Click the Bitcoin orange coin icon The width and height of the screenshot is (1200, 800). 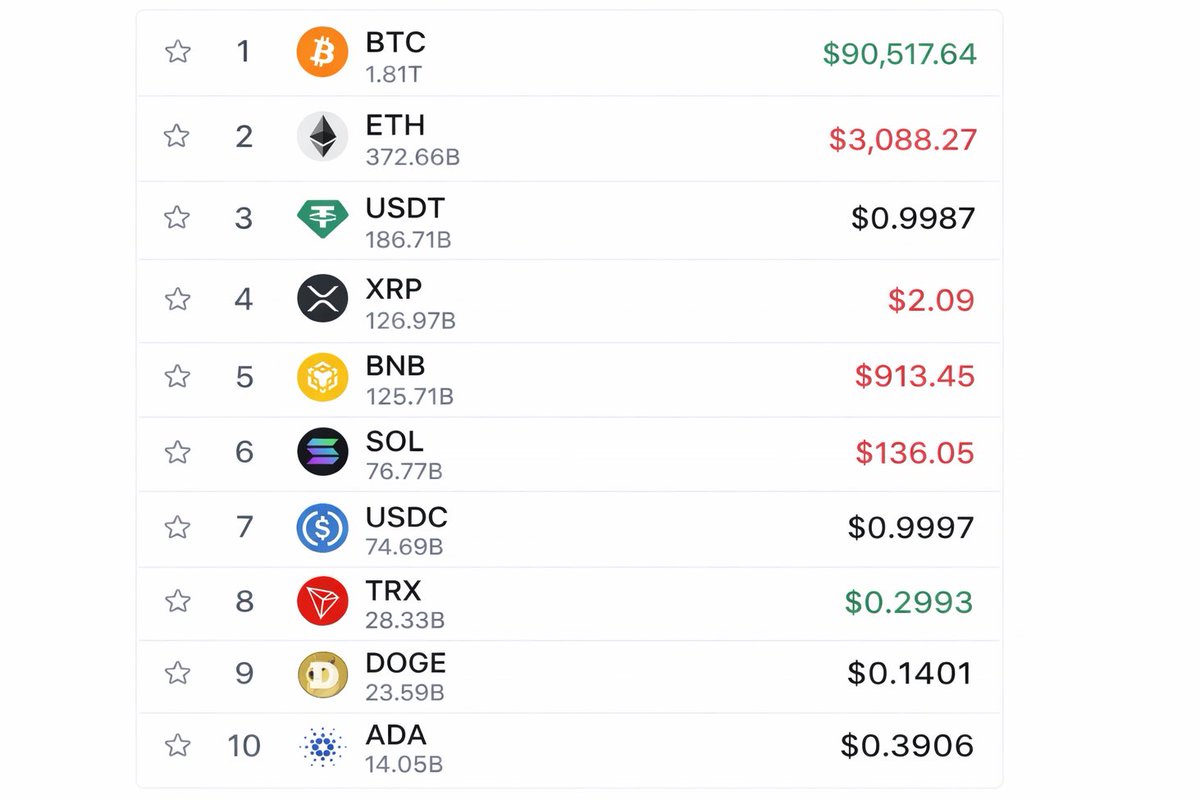click(x=322, y=52)
